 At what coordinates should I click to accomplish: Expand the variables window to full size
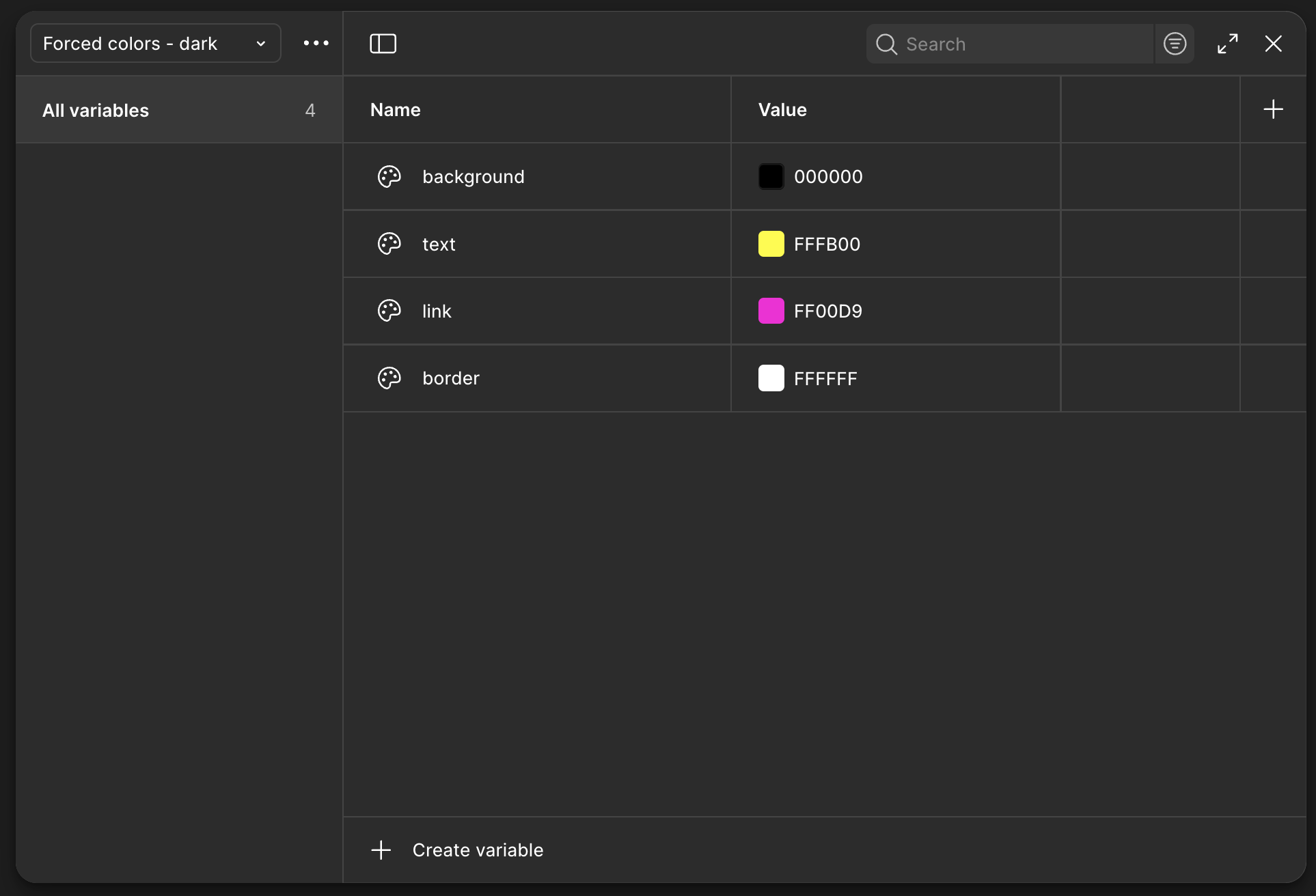pyautogui.click(x=1227, y=44)
